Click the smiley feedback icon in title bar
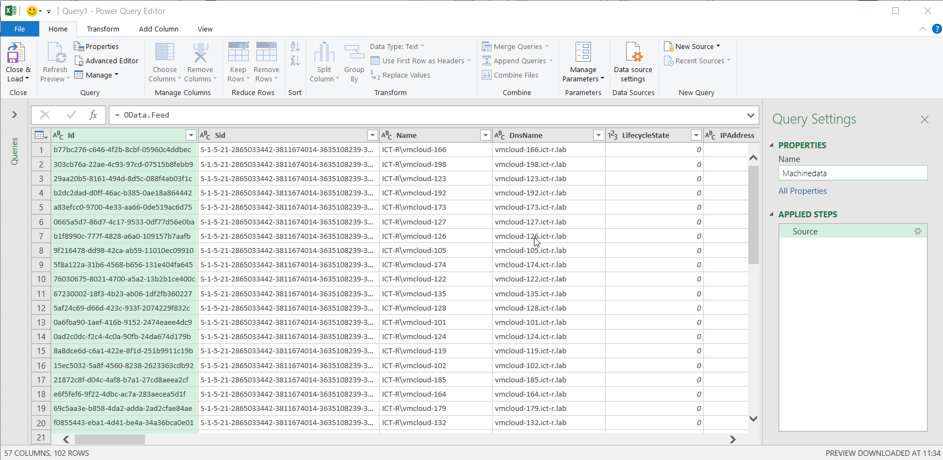The image size is (943, 460). pos(32,11)
